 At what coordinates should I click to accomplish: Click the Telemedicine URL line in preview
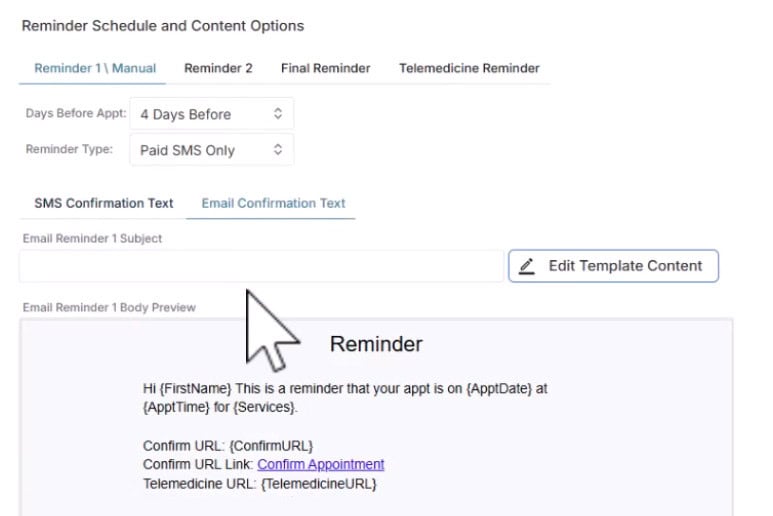[259, 484]
